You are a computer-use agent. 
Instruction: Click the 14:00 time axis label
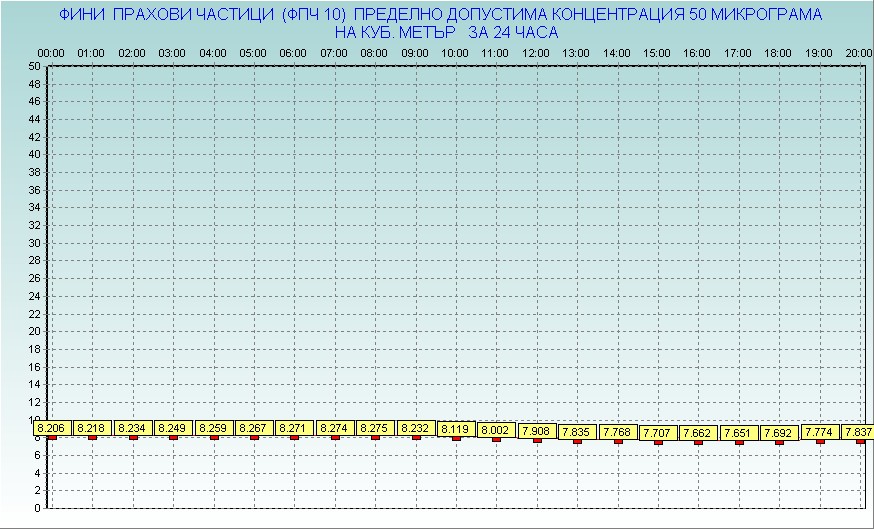pyautogui.click(x=617, y=54)
